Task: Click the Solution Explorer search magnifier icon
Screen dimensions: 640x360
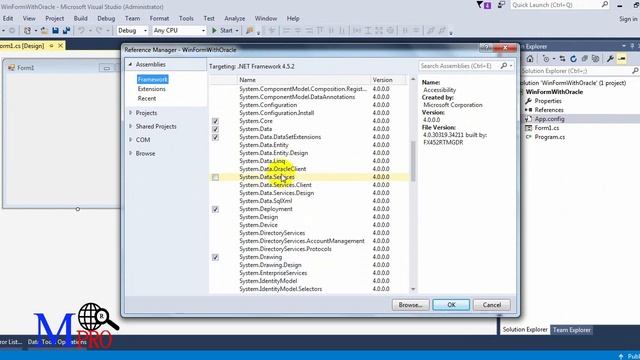Action: (x=635, y=71)
